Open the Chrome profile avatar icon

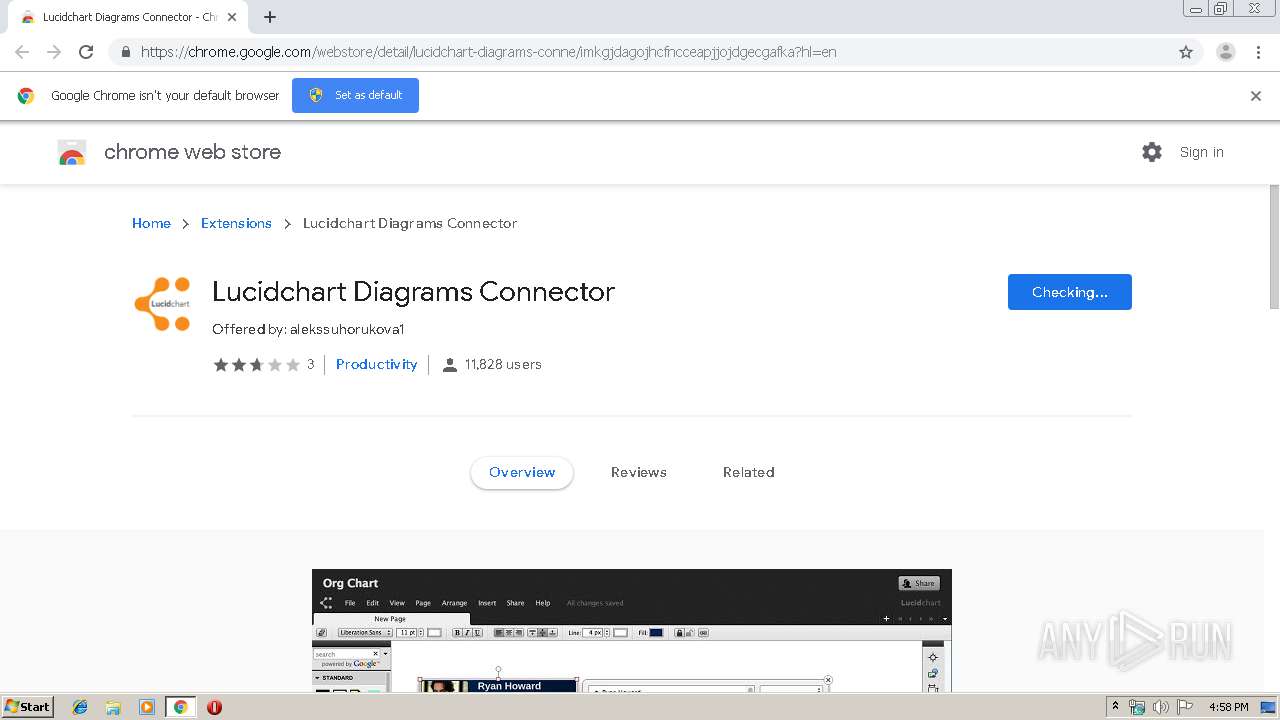1225,52
